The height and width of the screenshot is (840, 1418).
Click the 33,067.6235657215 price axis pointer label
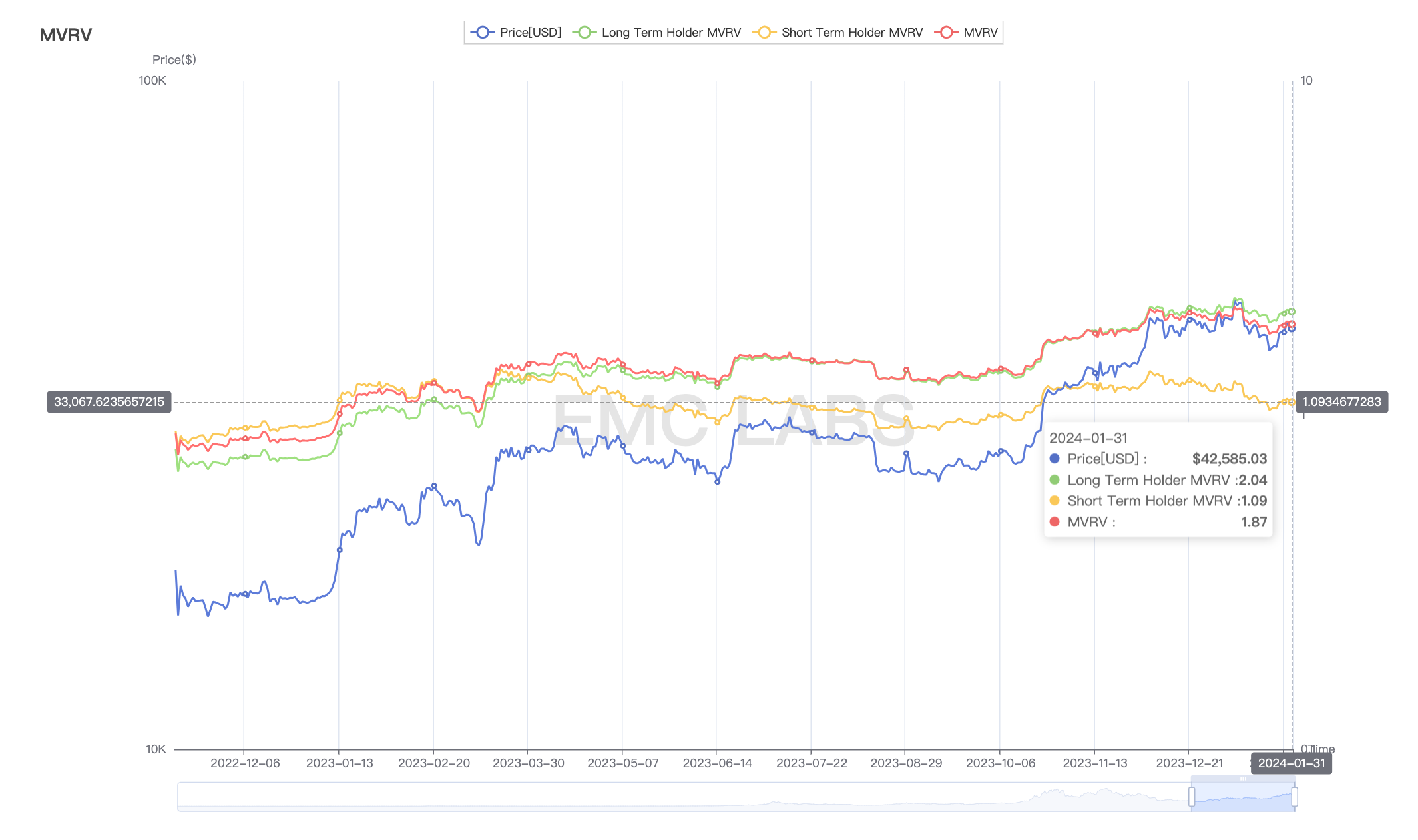[109, 402]
